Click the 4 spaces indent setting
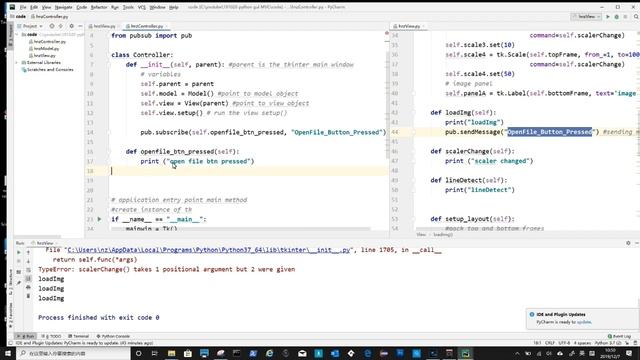Viewport: 640px width, 360px height. pos(582,343)
